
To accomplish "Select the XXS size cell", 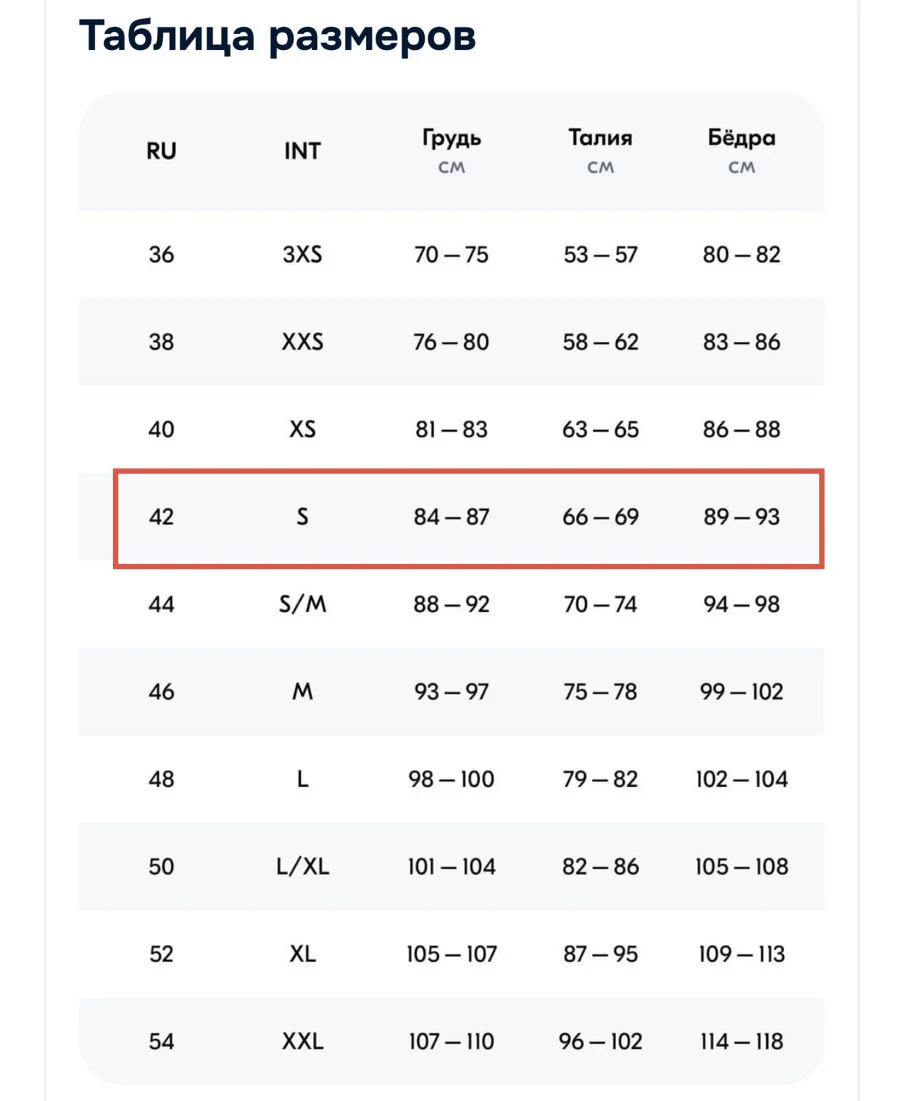I will coord(302,342).
